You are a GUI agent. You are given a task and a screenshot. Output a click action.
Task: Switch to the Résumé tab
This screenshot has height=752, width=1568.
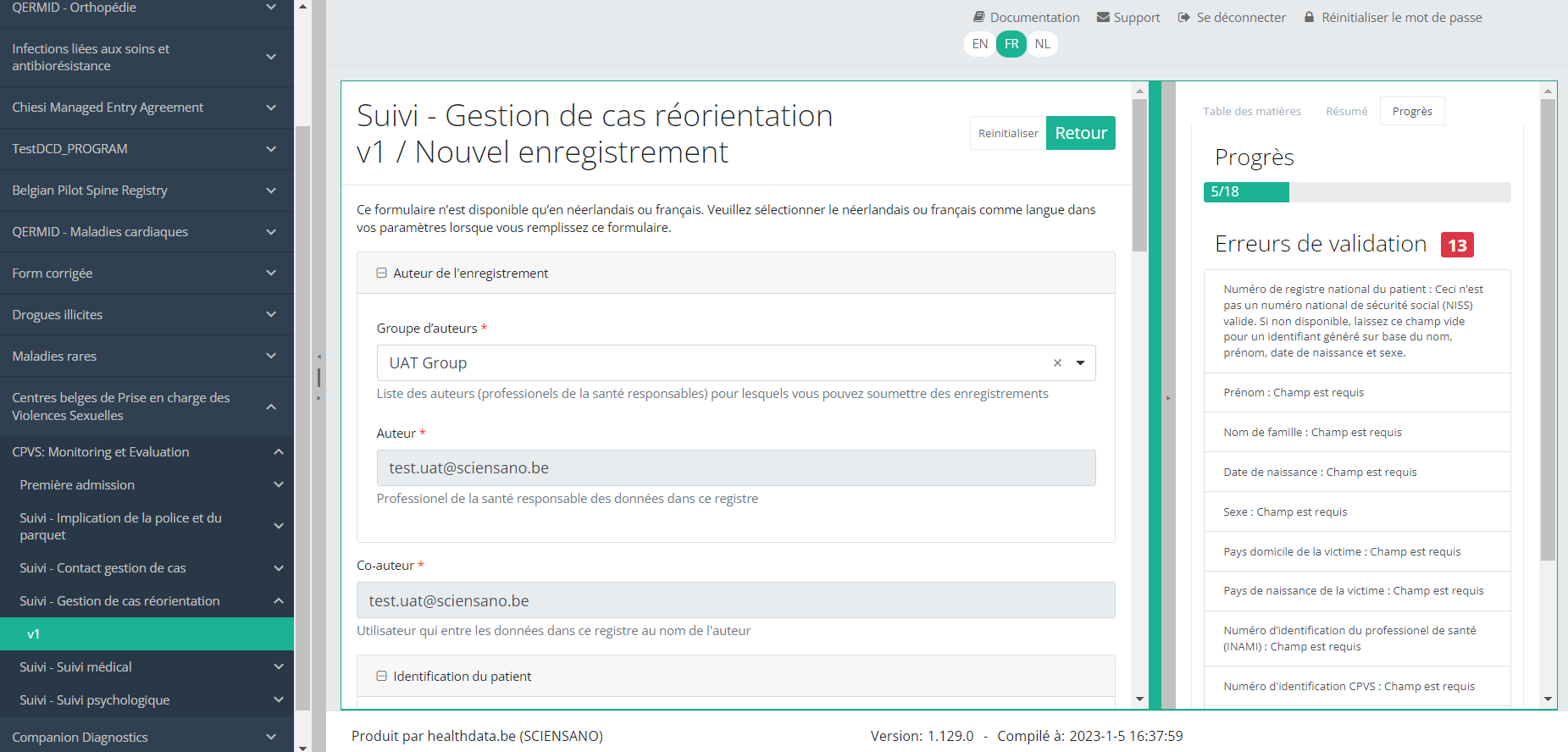(1346, 111)
